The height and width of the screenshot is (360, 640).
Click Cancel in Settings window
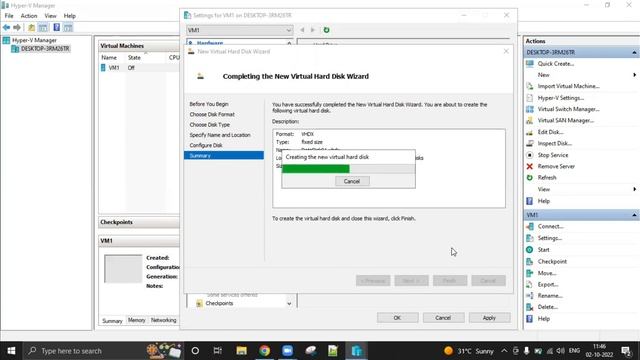[x=443, y=318]
